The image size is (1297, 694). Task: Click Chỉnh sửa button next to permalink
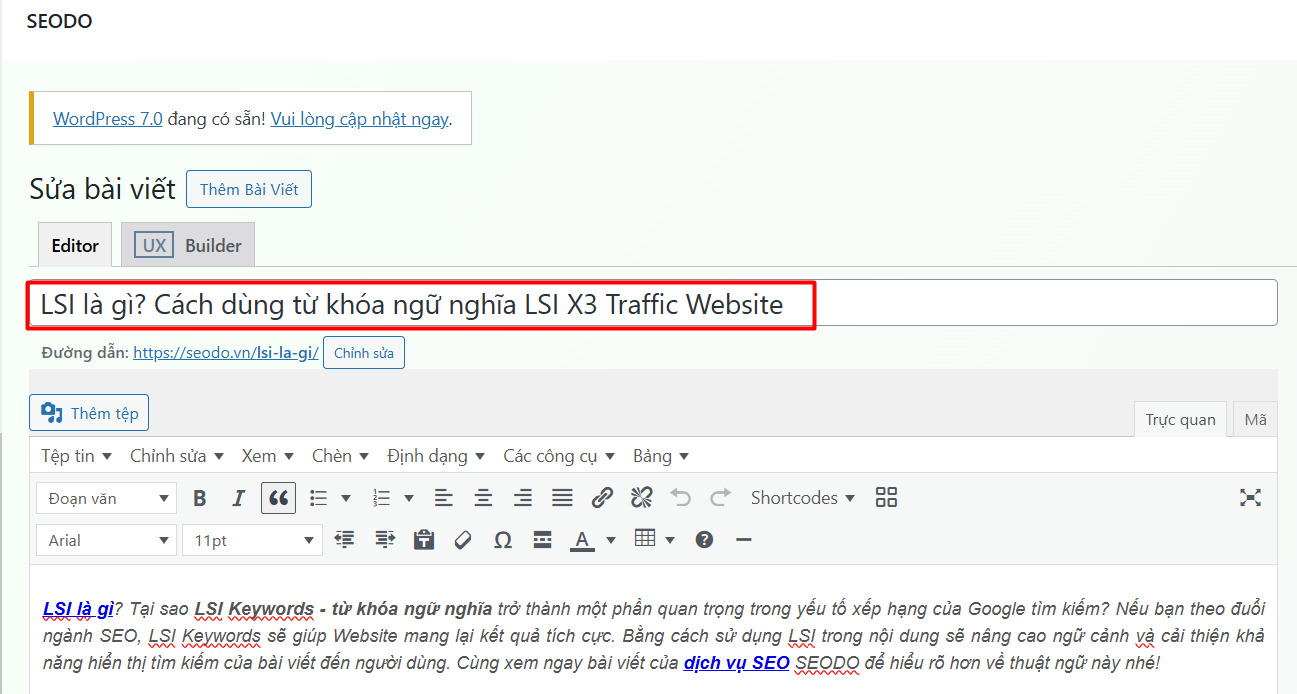click(x=364, y=353)
